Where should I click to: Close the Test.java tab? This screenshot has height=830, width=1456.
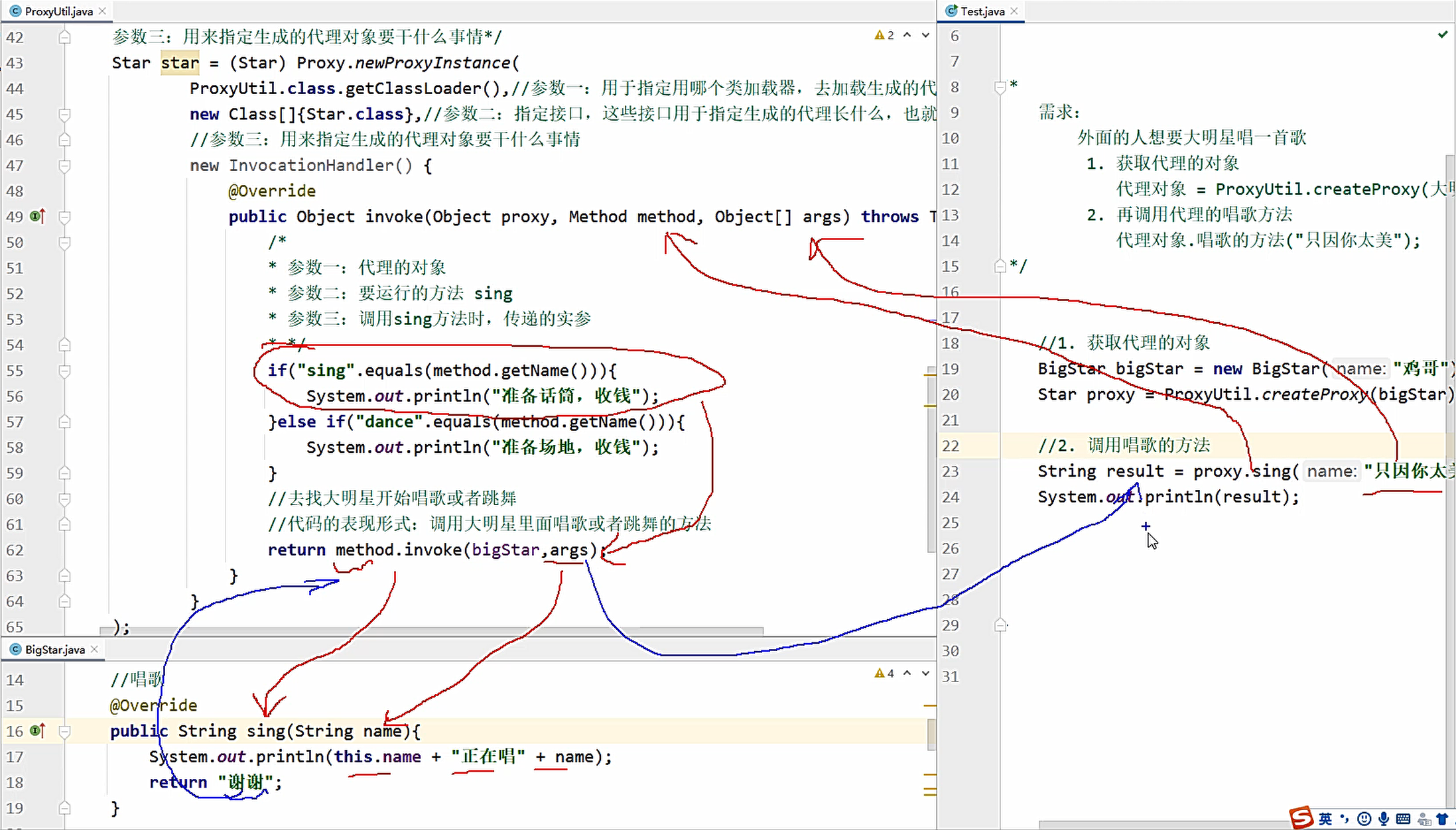pos(1014,11)
